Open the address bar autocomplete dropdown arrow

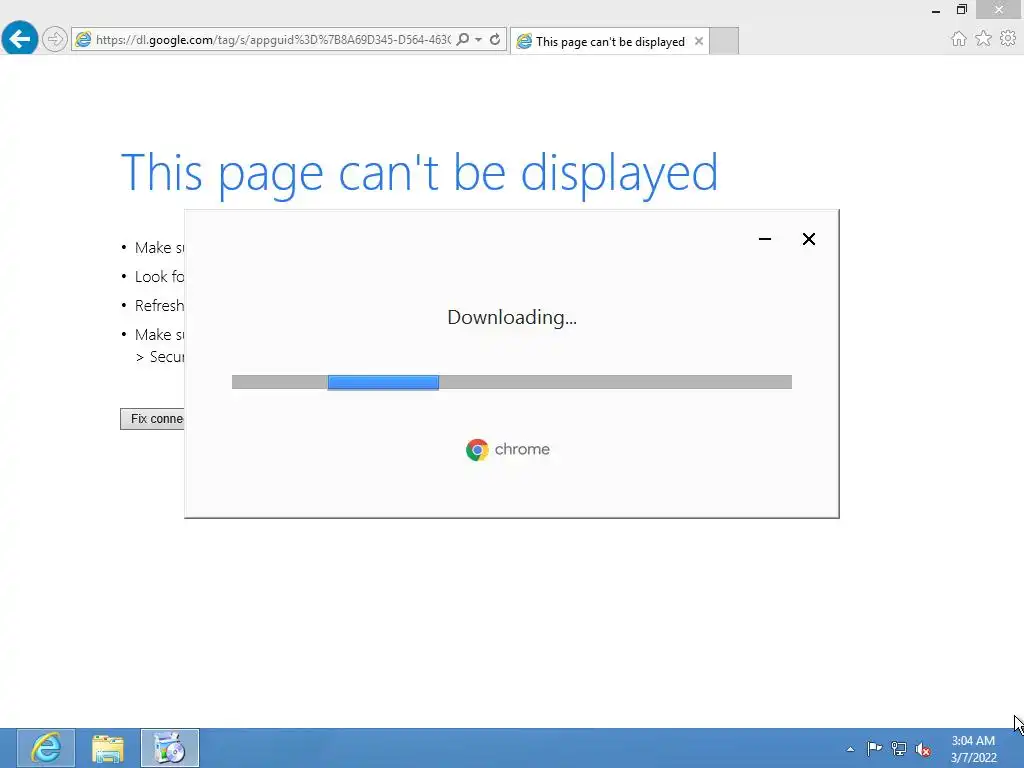pyautogui.click(x=479, y=39)
